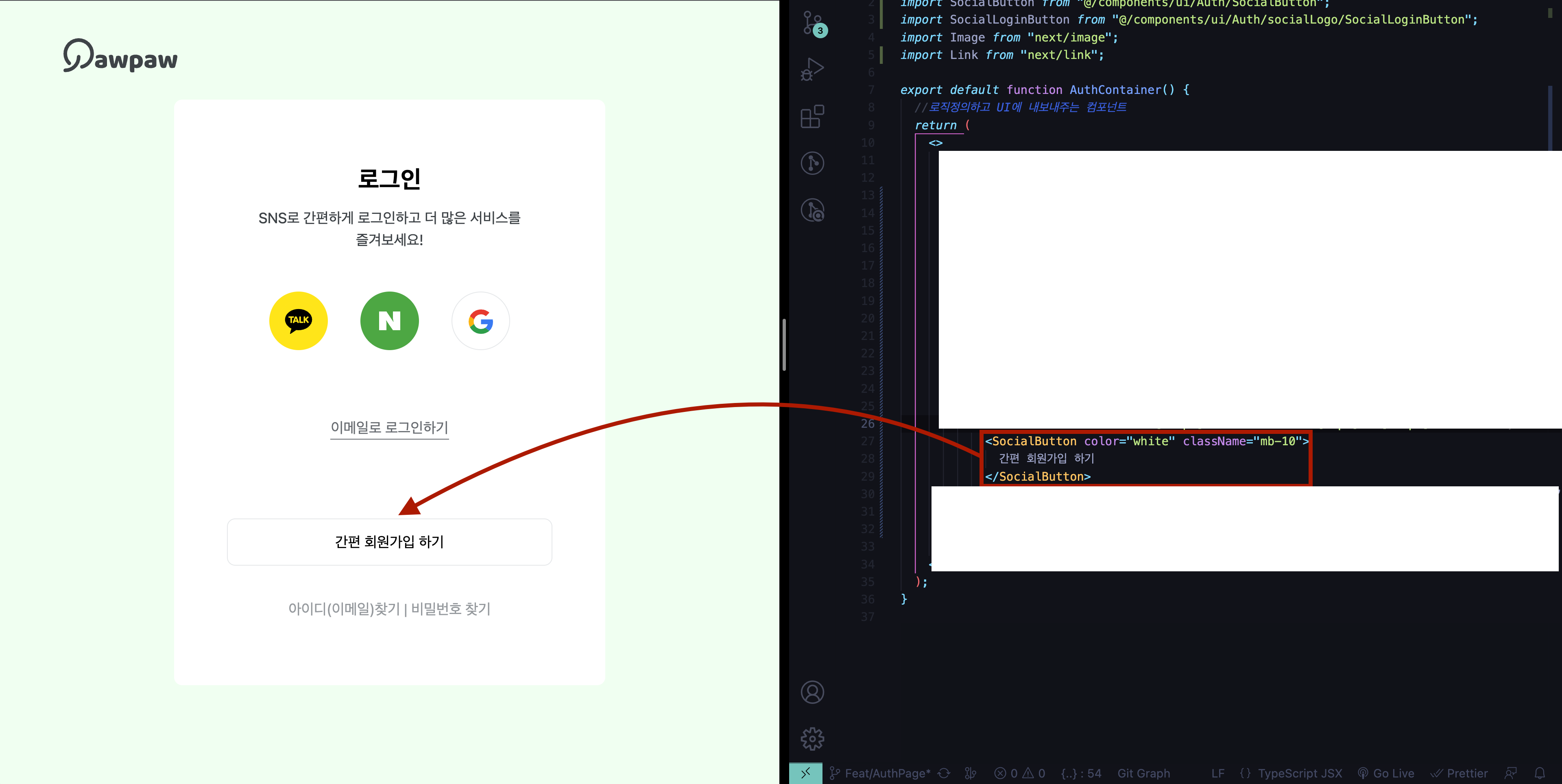Viewport: 1562px width, 784px height.
Task: Log in with the Naver button
Action: pyautogui.click(x=389, y=321)
